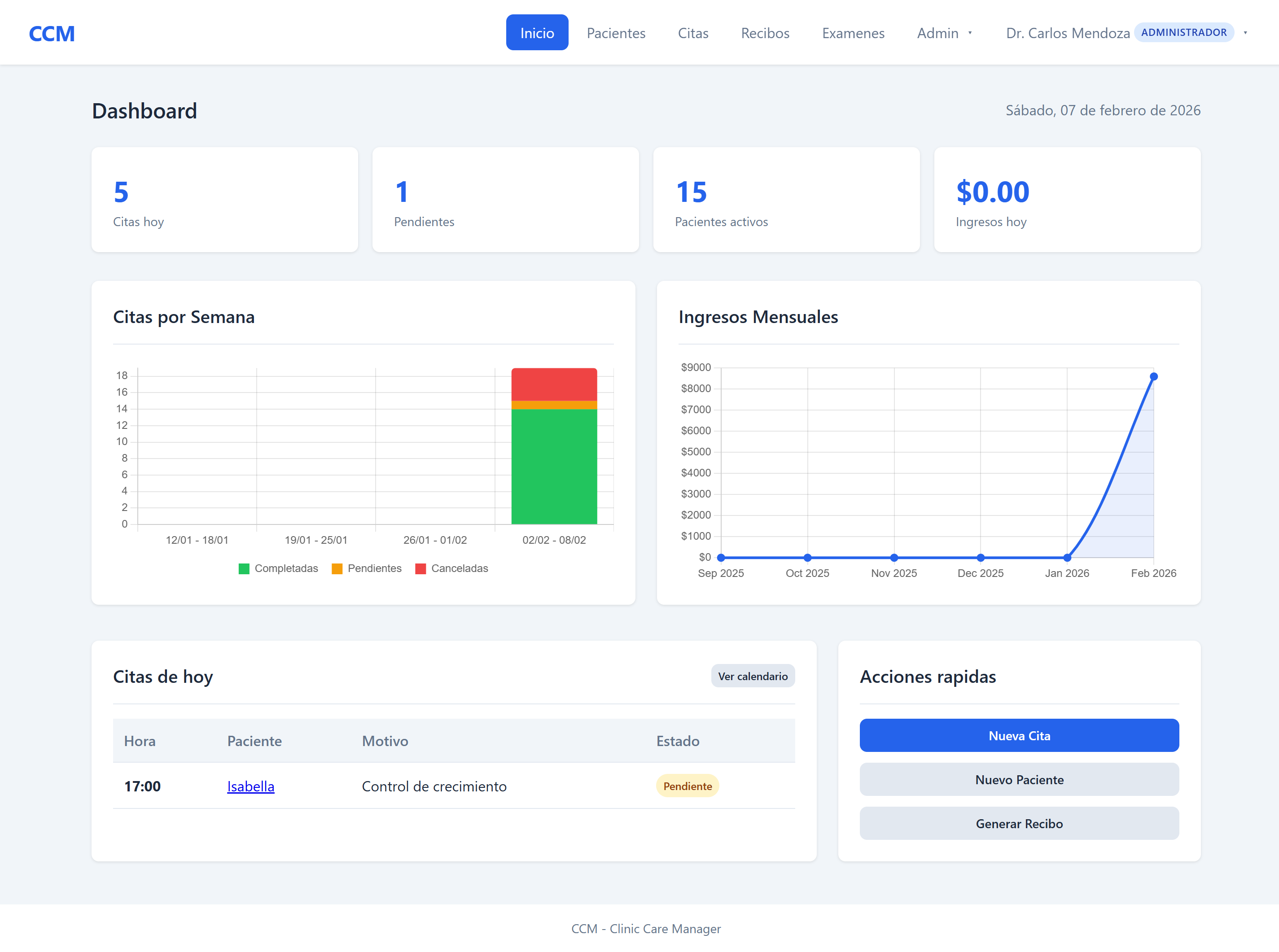Toggle the Pendientes legend entry

(367, 568)
